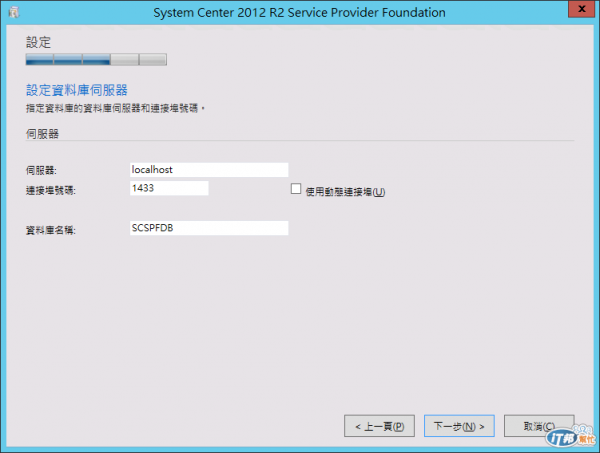Close the Service Provider Foundation setup window
Screen dimensions: 600x453
point(581,9)
